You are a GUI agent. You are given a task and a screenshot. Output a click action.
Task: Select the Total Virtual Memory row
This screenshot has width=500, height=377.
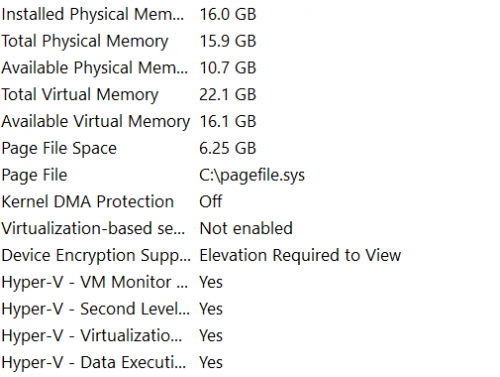tap(250, 95)
